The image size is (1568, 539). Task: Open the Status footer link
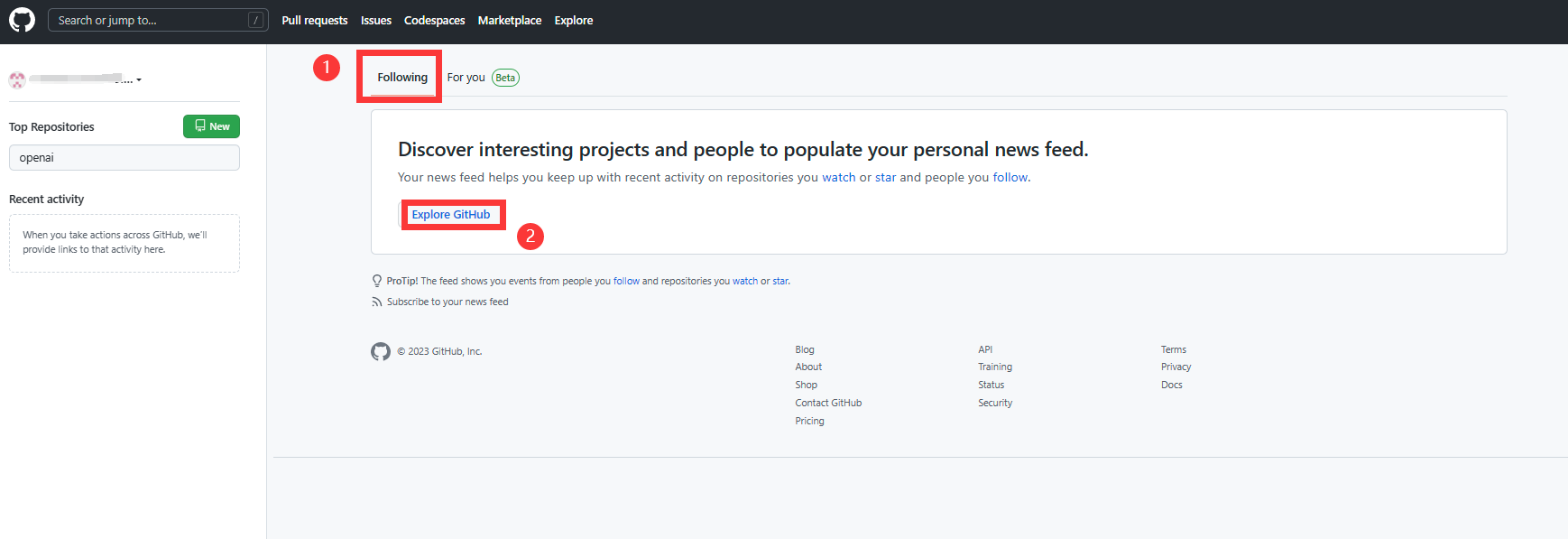click(992, 385)
